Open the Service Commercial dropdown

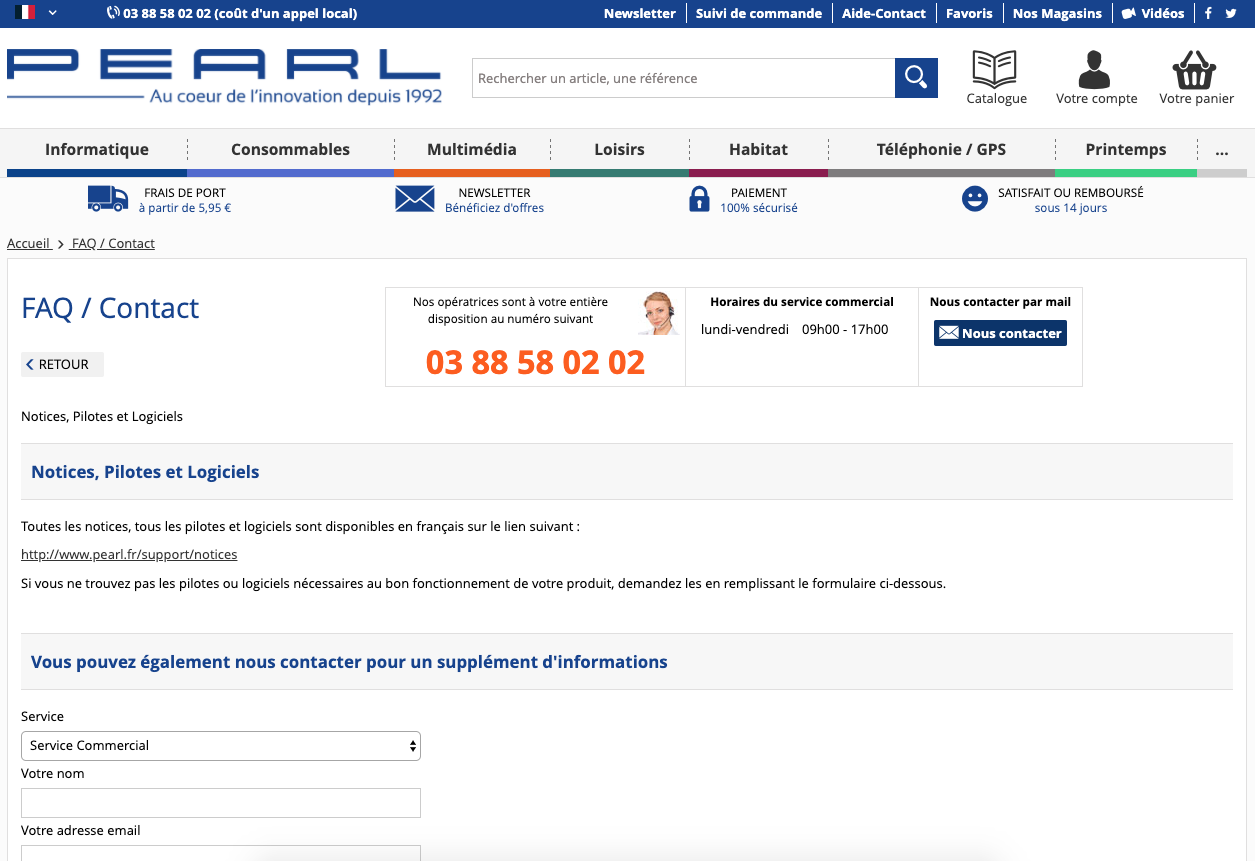(220, 745)
